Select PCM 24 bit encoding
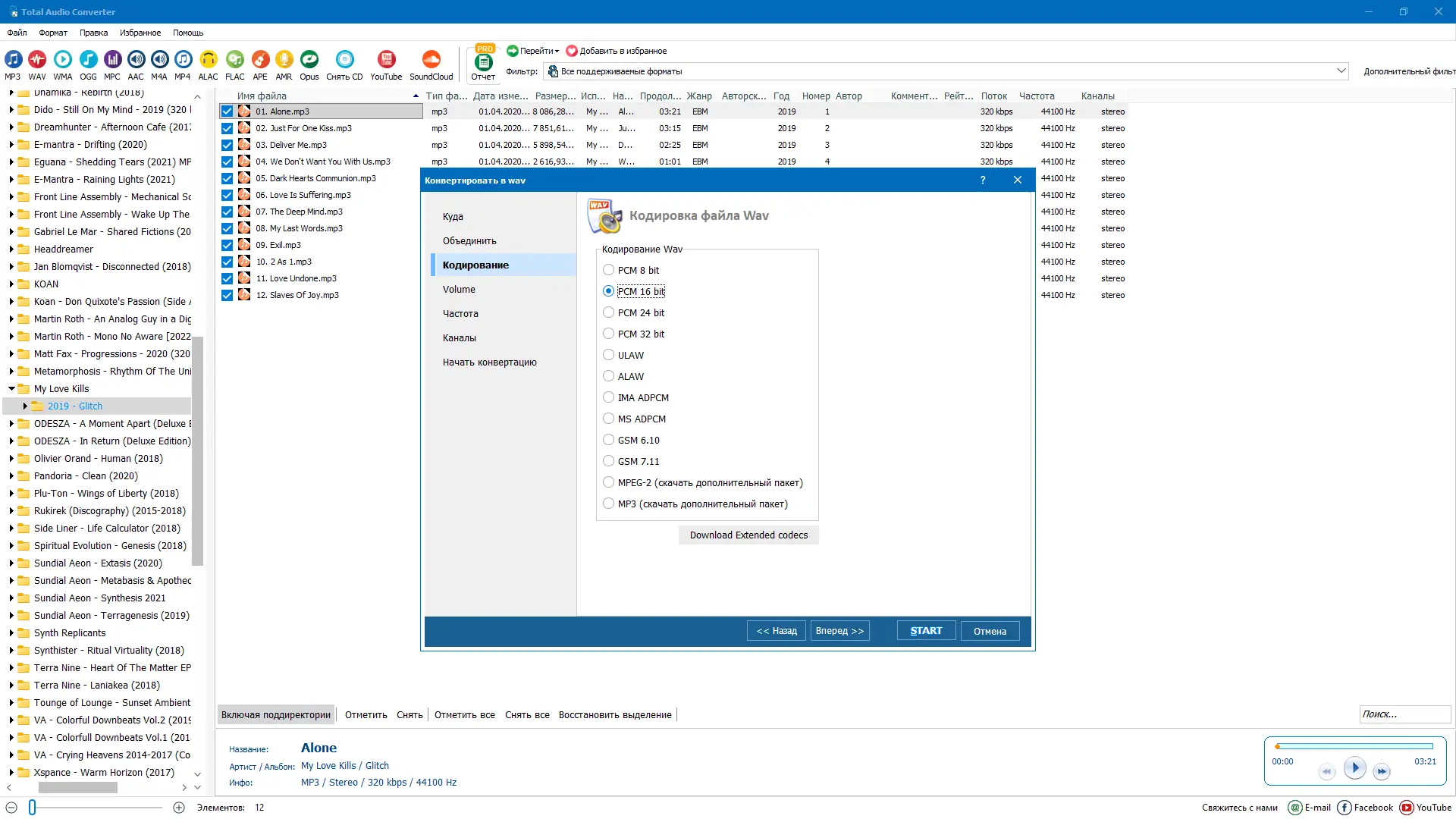This screenshot has width=1456, height=819. click(608, 312)
